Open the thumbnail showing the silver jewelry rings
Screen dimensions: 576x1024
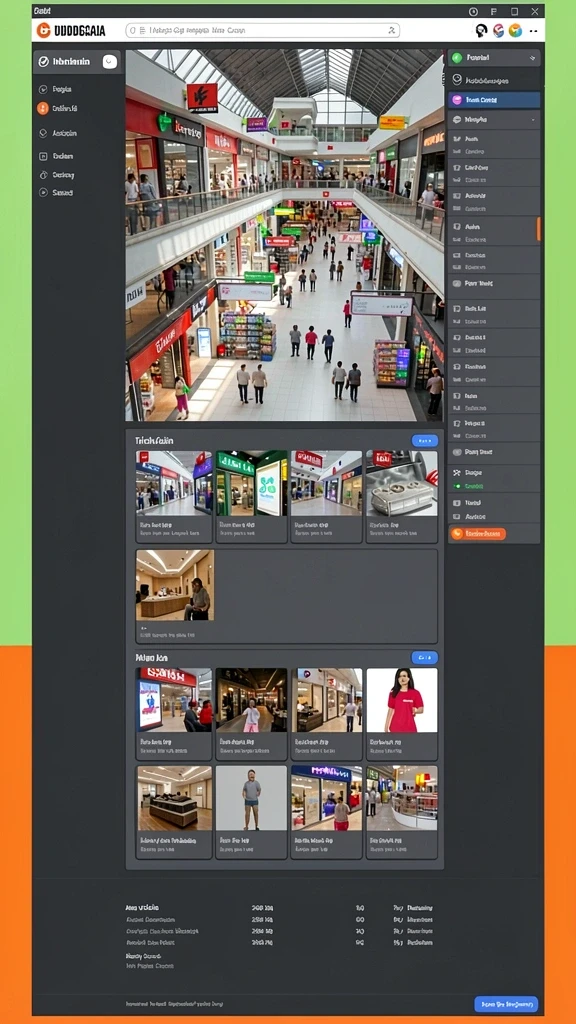402,483
